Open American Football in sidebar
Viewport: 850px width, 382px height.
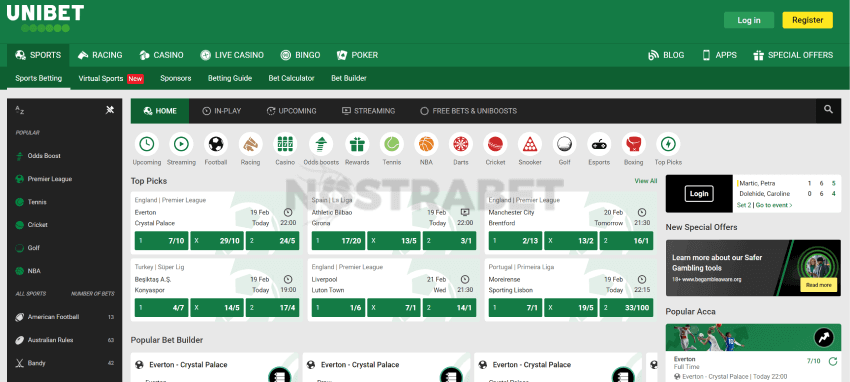tap(65, 317)
